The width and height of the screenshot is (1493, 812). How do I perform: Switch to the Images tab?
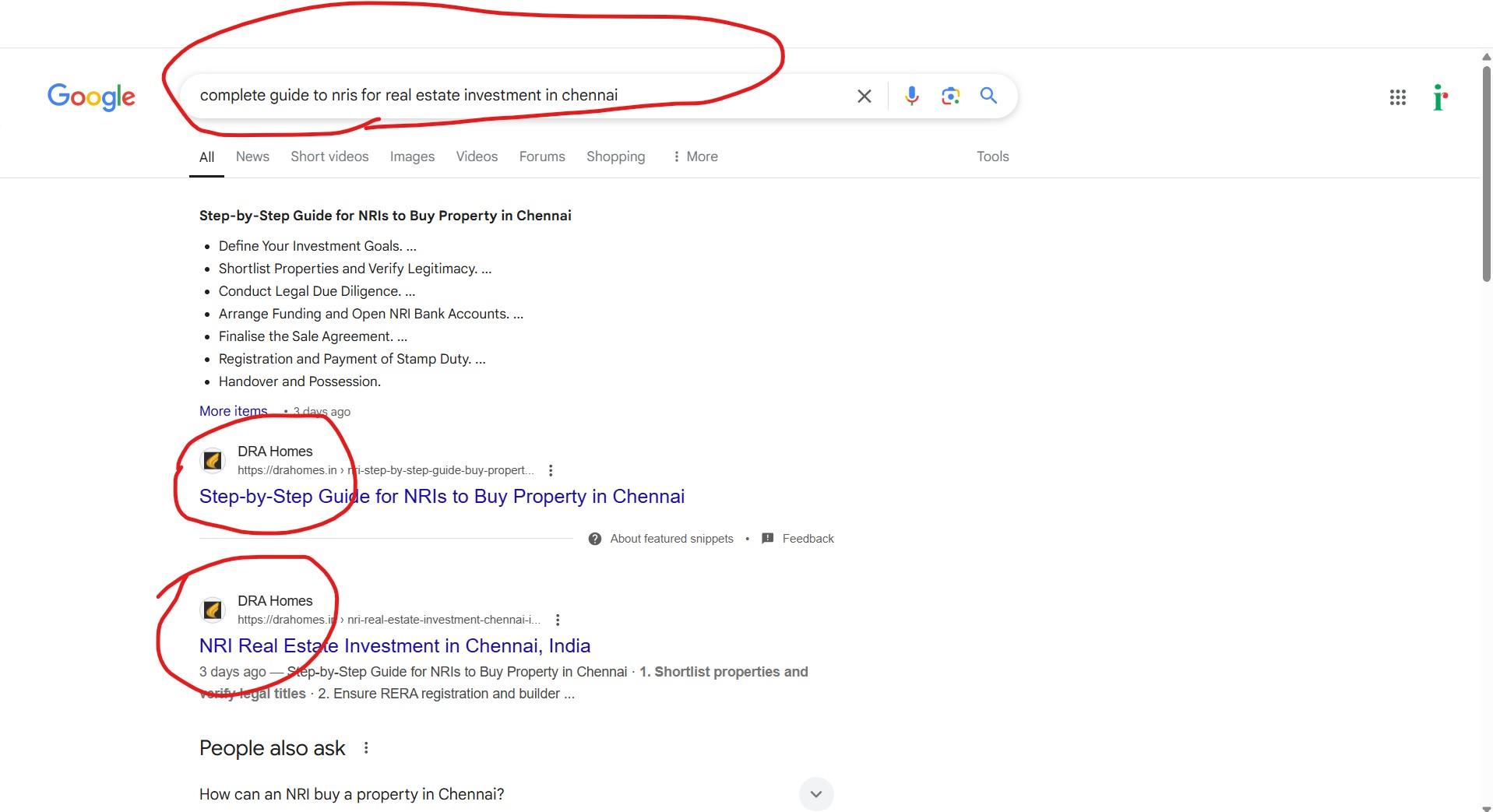pos(412,156)
